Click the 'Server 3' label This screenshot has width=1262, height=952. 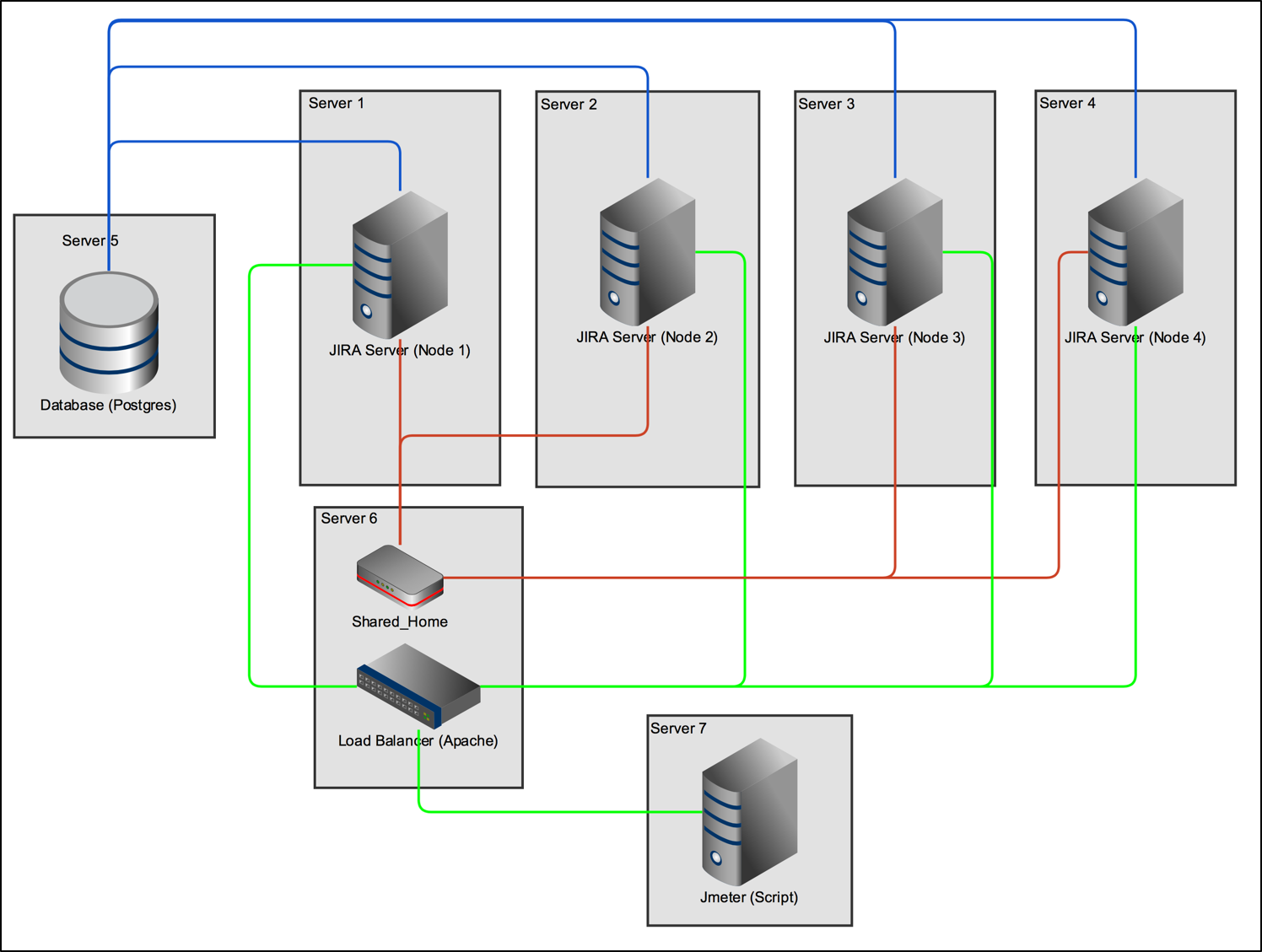point(827,104)
